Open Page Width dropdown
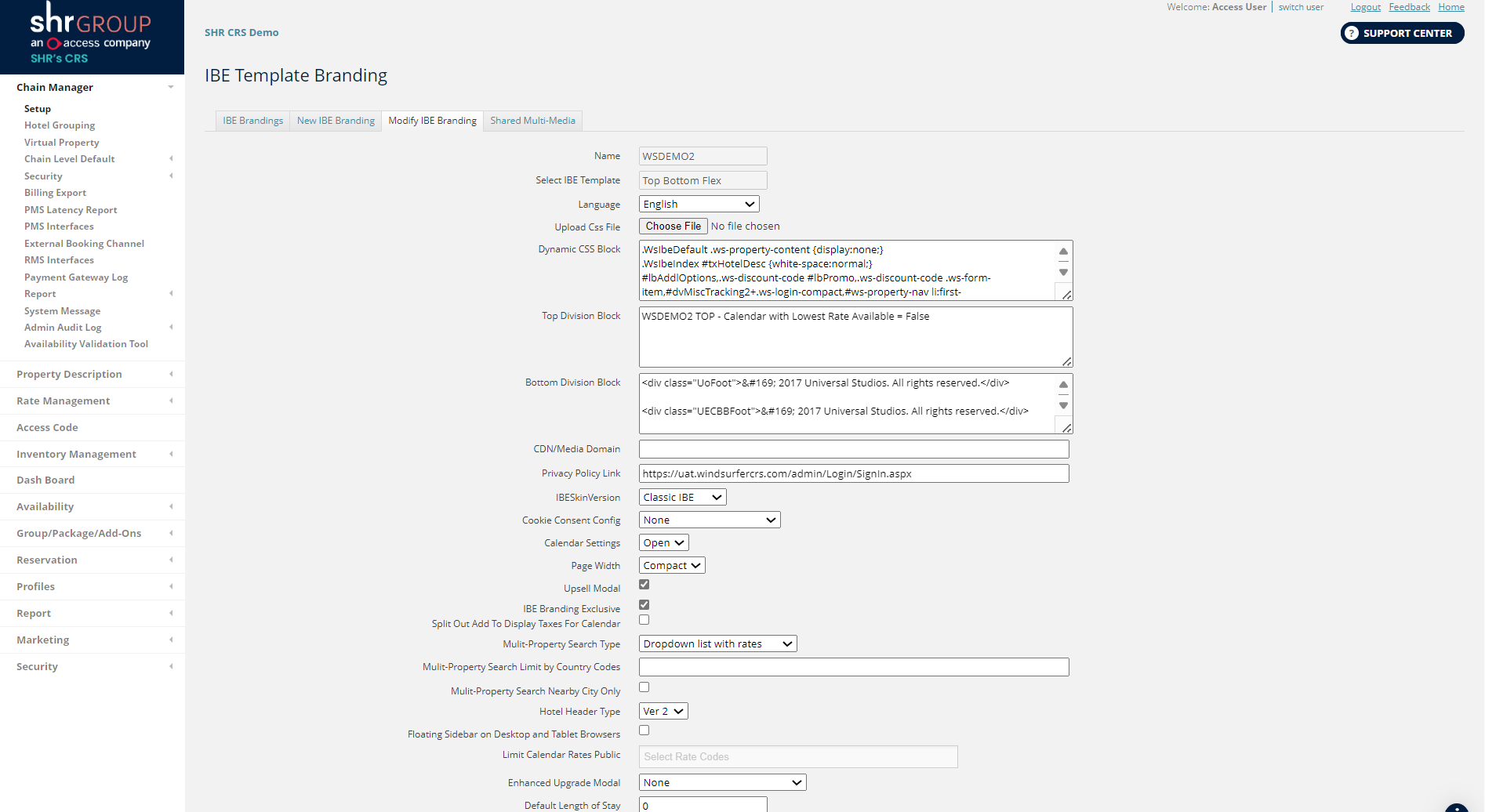Screen dimensions: 1485x812 tap(672, 565)
